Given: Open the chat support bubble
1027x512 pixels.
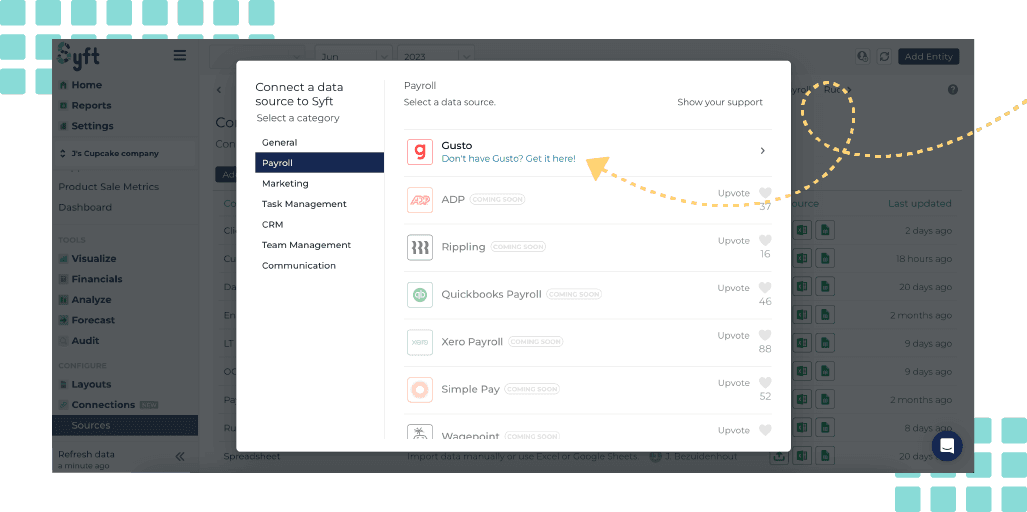Looking at the screenshot, I should pyautogui.click(x=947, y=446).
